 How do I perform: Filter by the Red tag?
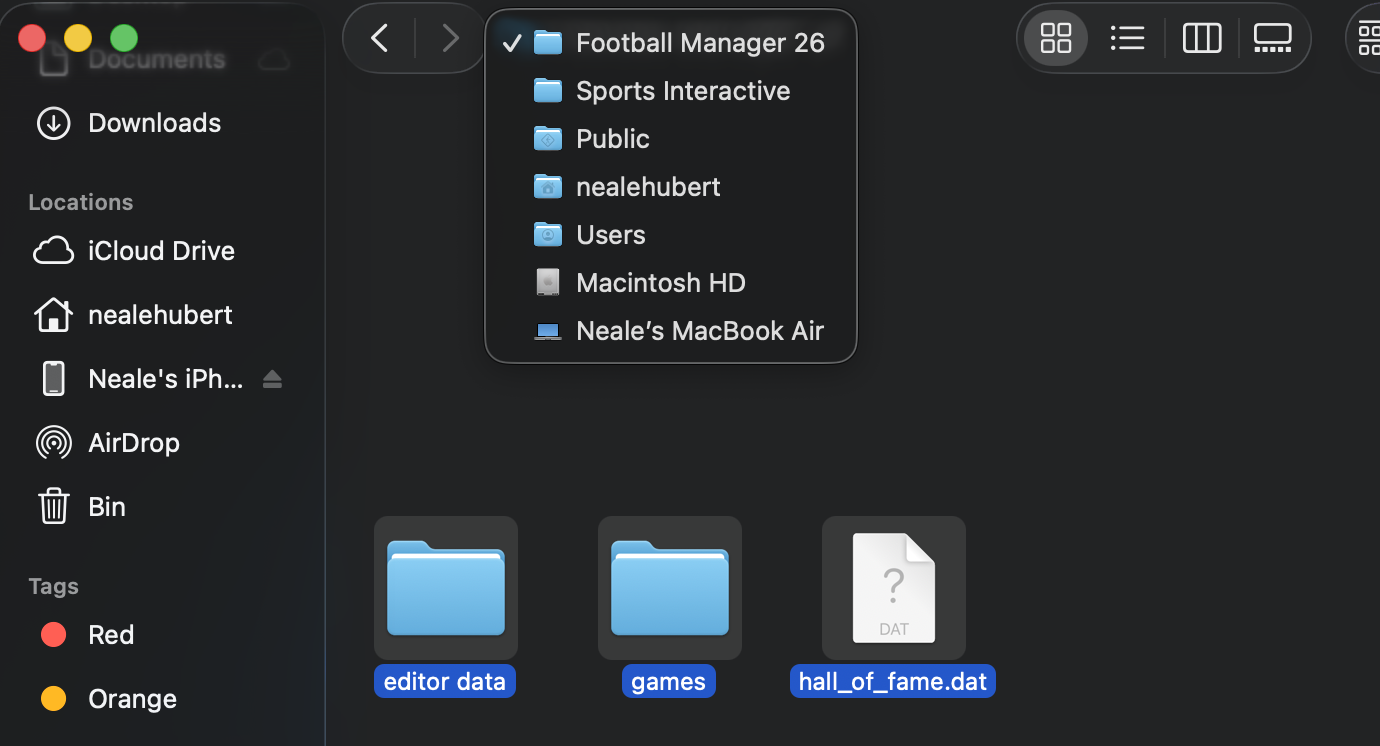pos(110,635)
